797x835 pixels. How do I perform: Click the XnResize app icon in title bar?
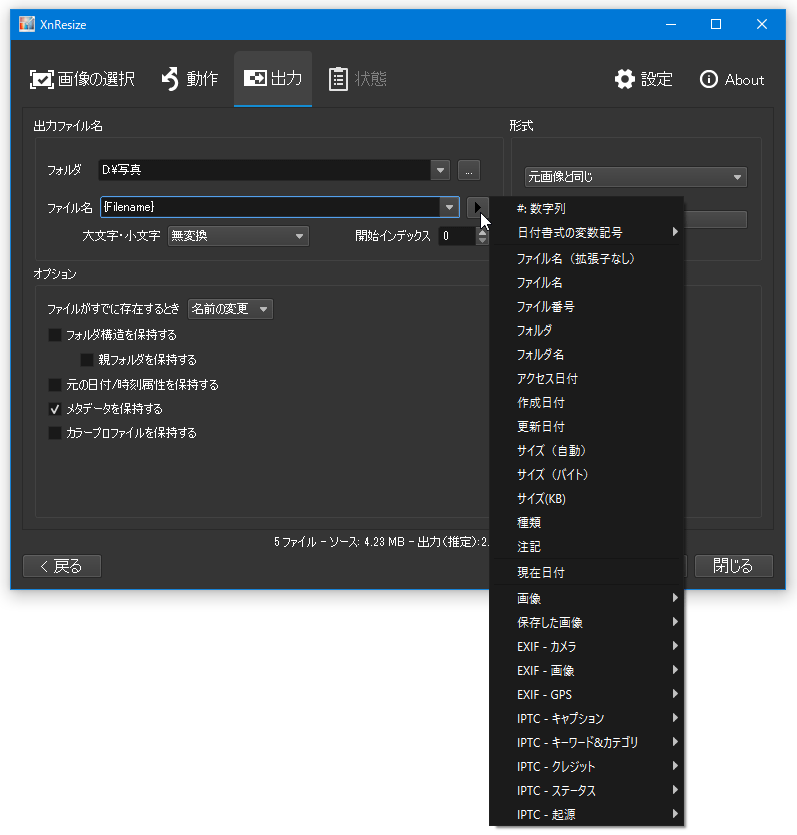(x=27, y=24)
